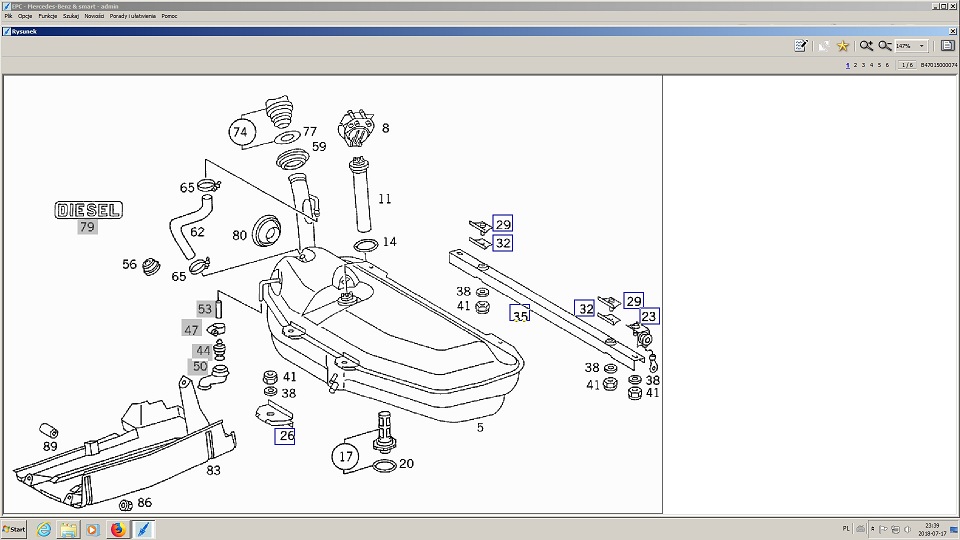Select circled part number 74

[239, 133]
